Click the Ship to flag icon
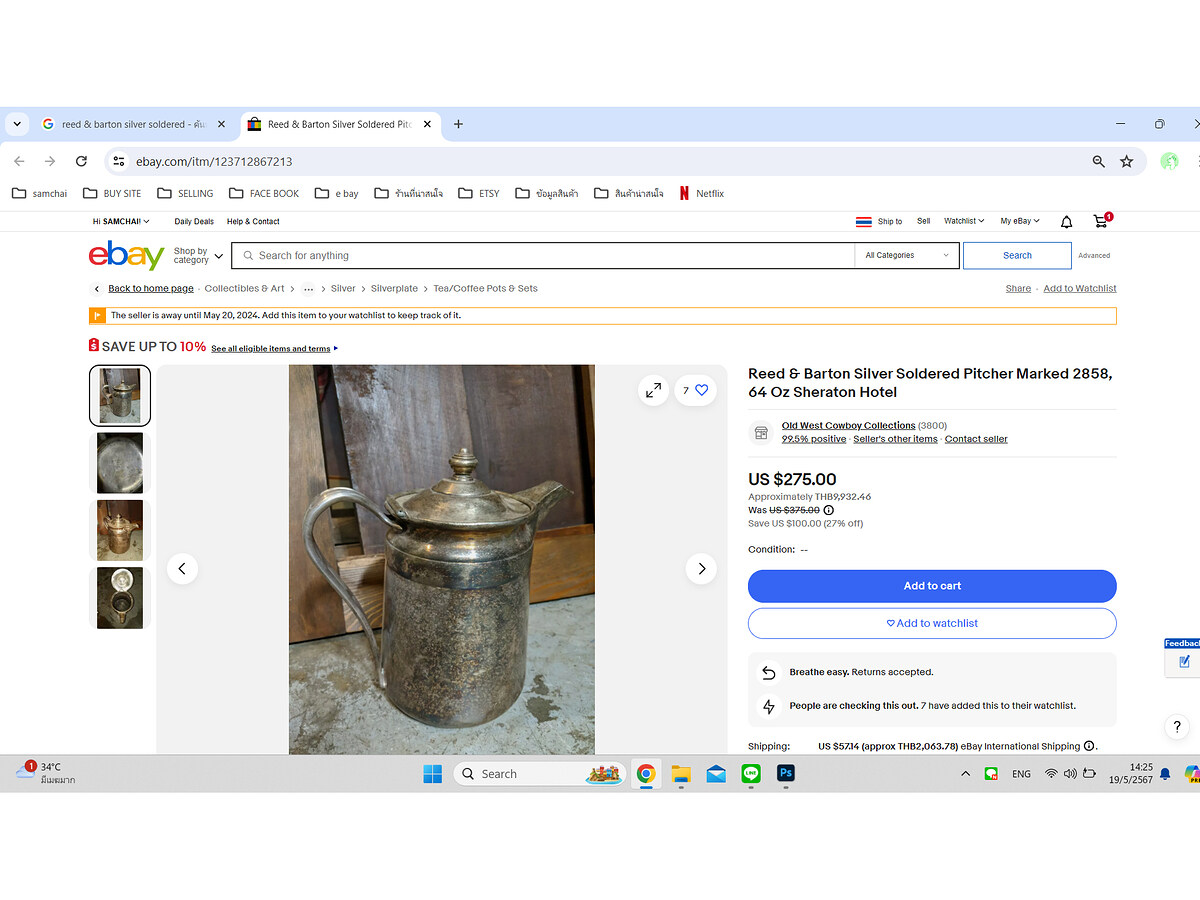The height and width of the screenshot is (900, 1200). 864,221
